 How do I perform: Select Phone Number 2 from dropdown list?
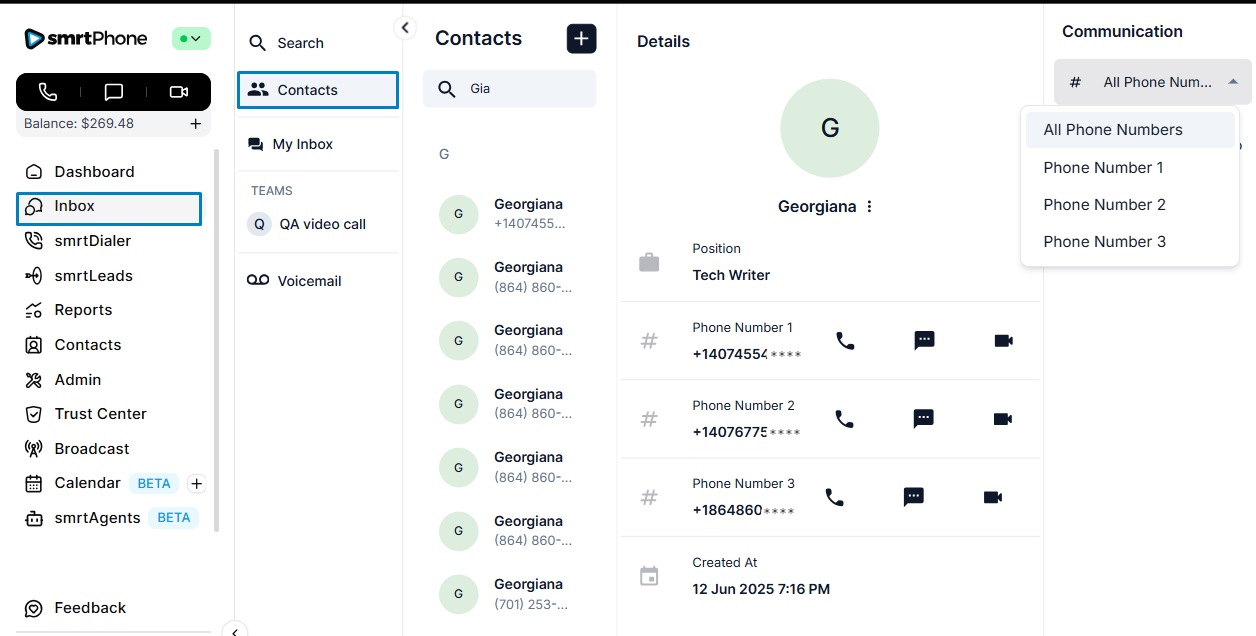(1104, 205)
